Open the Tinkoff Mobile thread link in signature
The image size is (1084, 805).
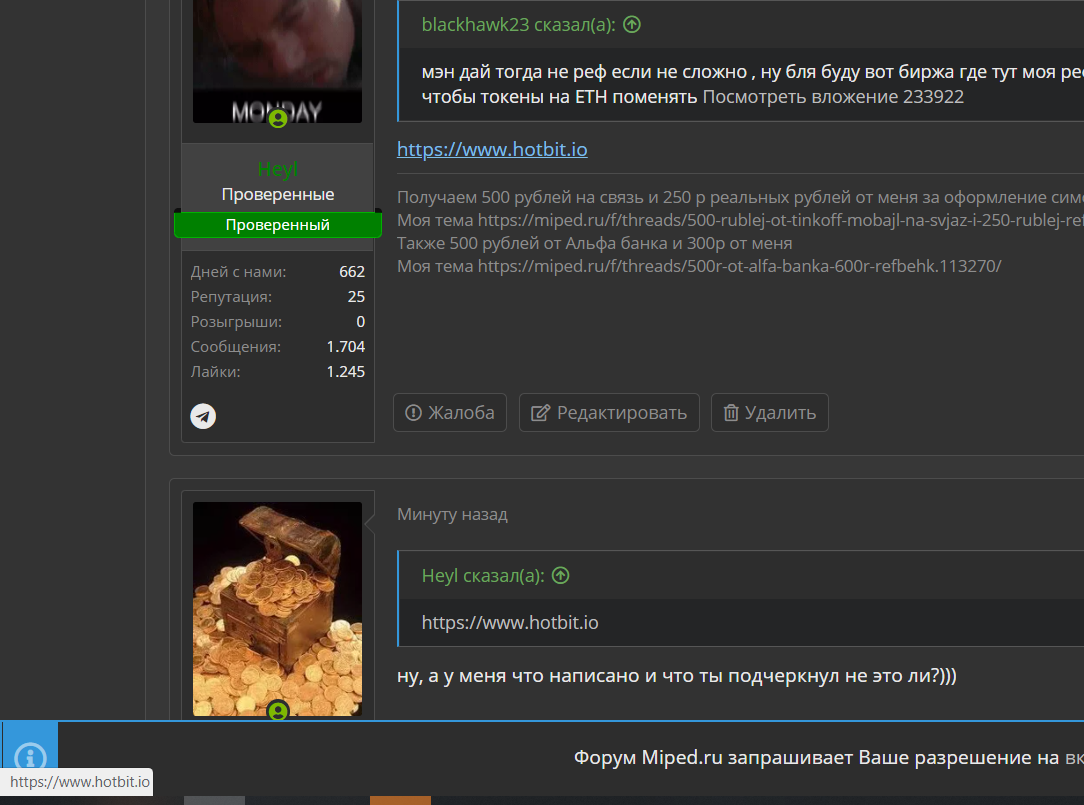[781, 221]
